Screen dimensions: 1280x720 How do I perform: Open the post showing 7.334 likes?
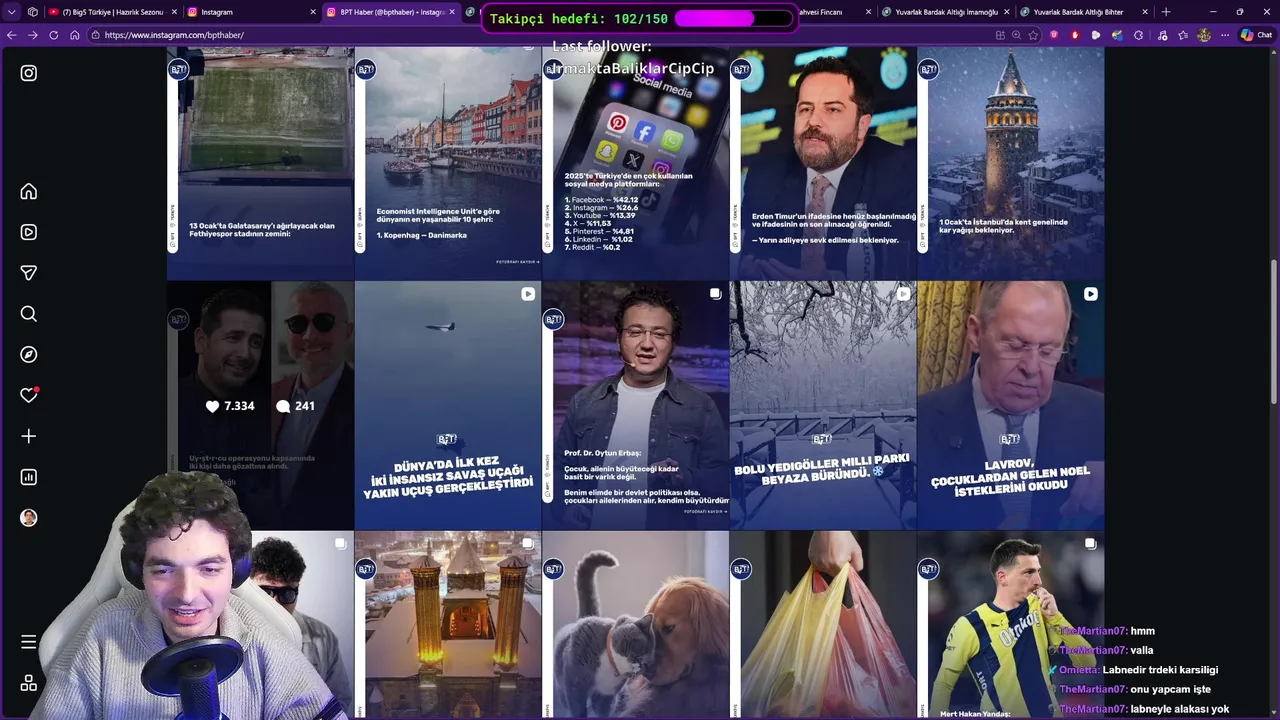point(260,405)
